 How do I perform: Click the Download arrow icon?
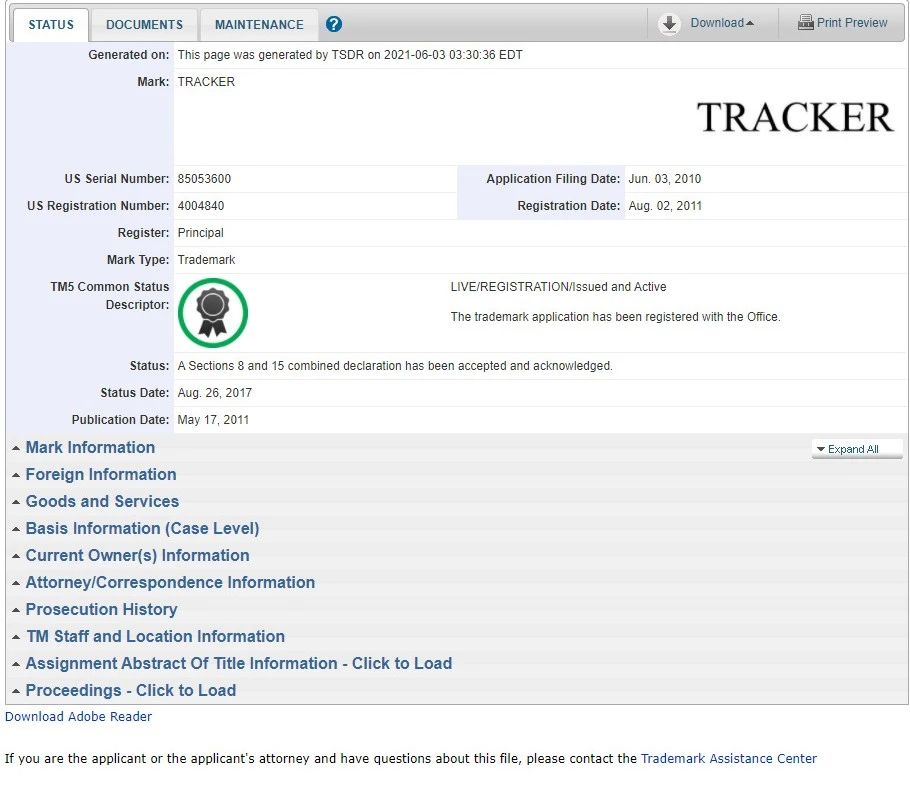point(670,24)
